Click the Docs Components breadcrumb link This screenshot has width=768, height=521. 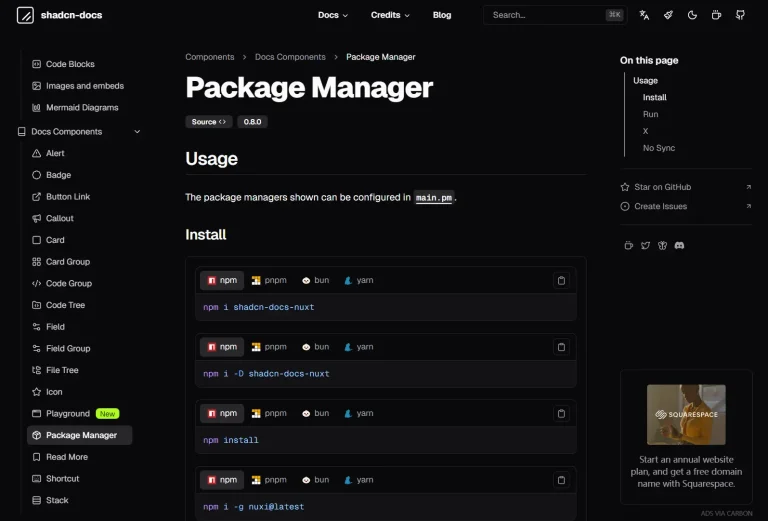[290, 57]
